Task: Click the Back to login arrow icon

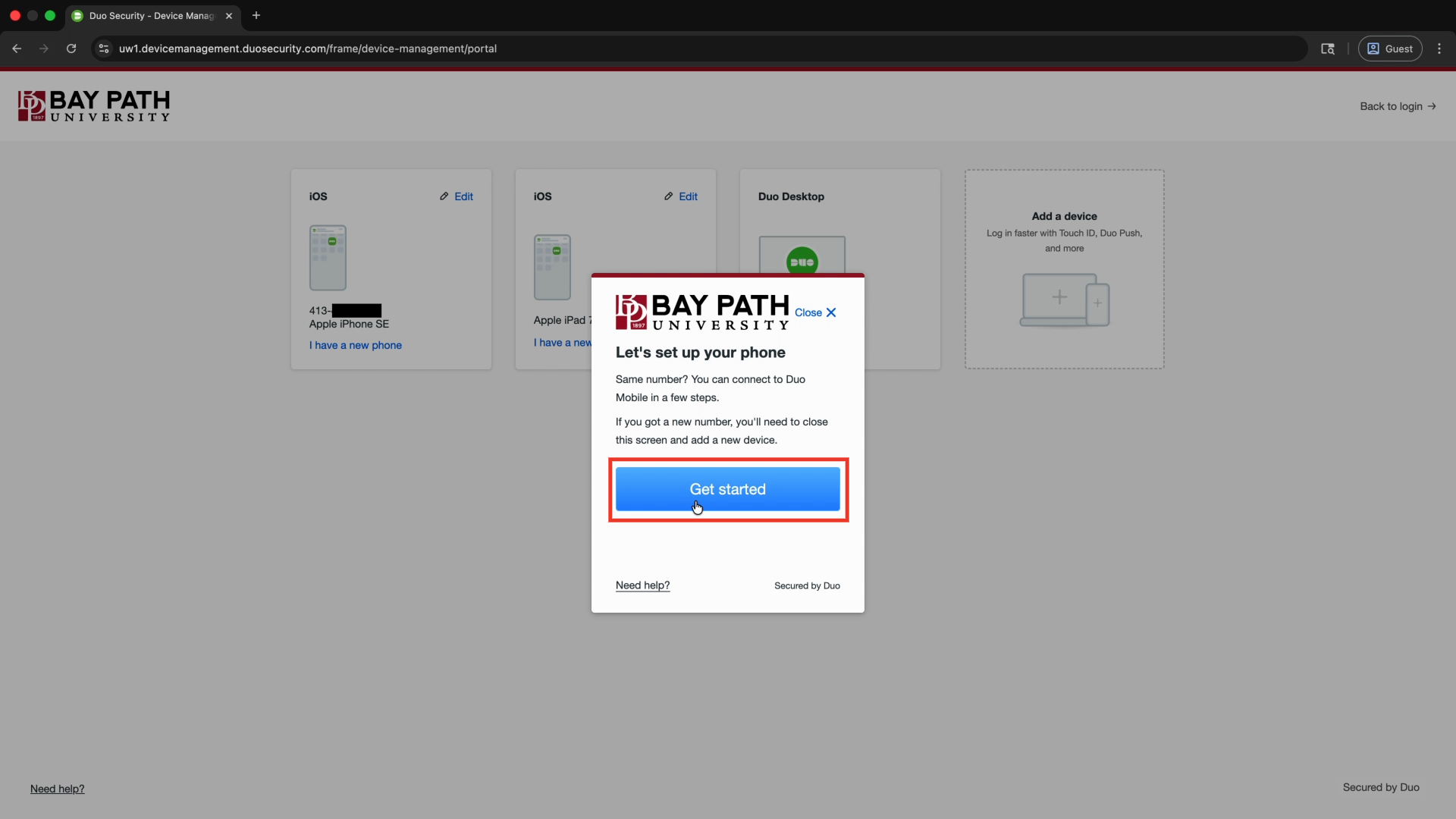Action: [x=1432, y=106]
